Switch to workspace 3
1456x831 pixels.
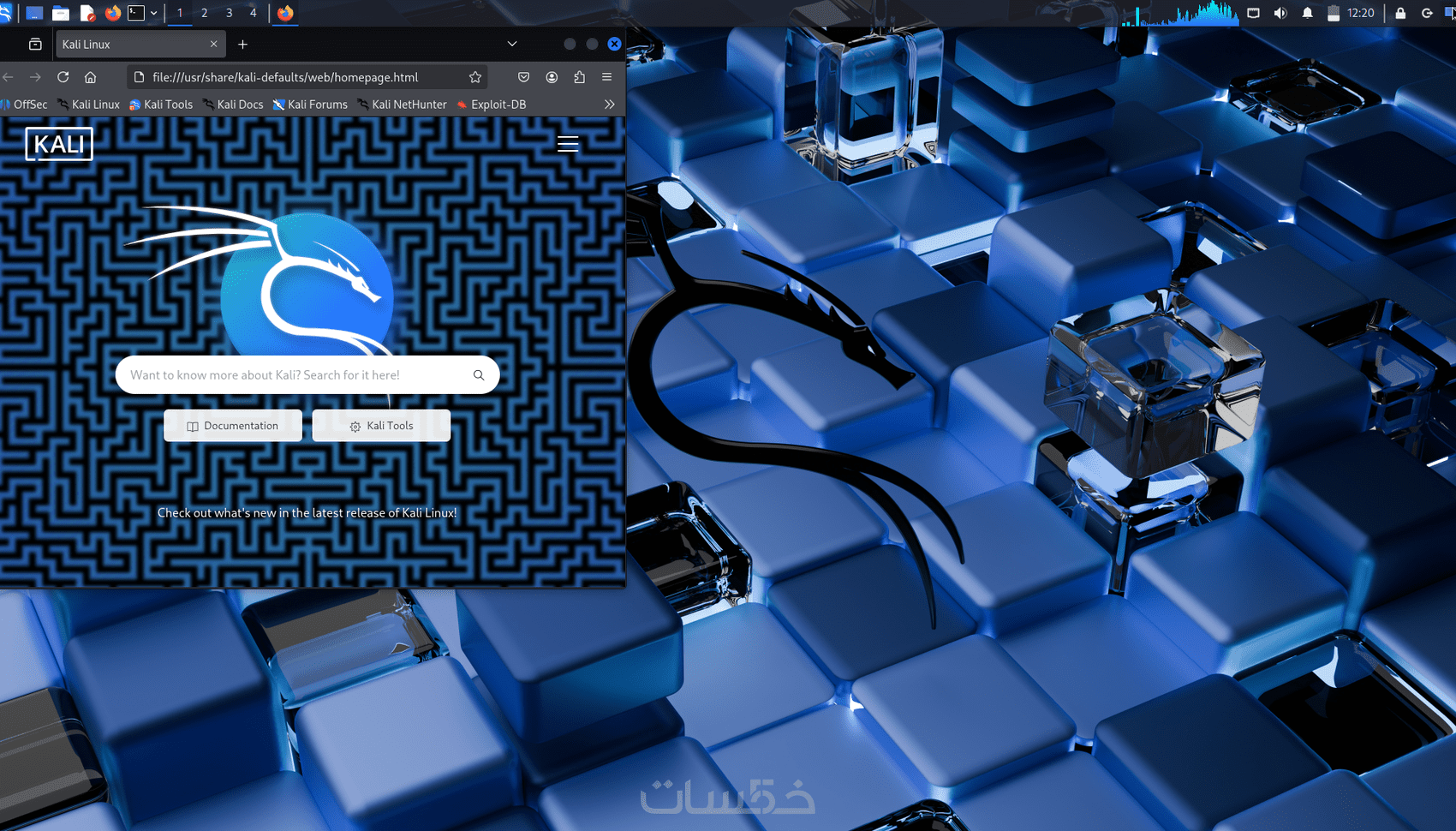pyautogui.click(x=229, y=13)
